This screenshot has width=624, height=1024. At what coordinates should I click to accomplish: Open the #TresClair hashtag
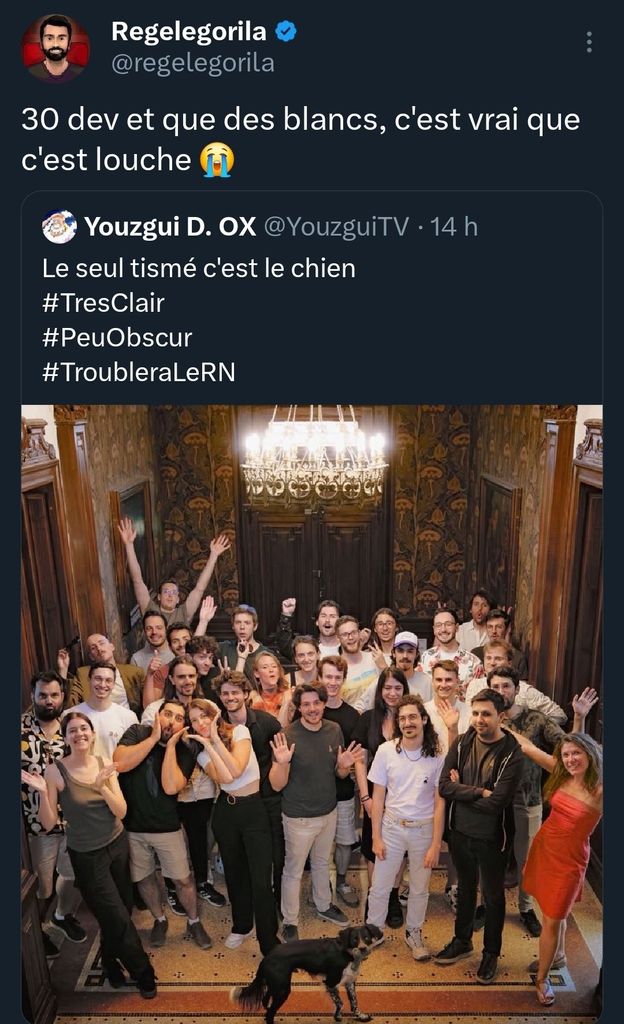click(x=103, y=303)
